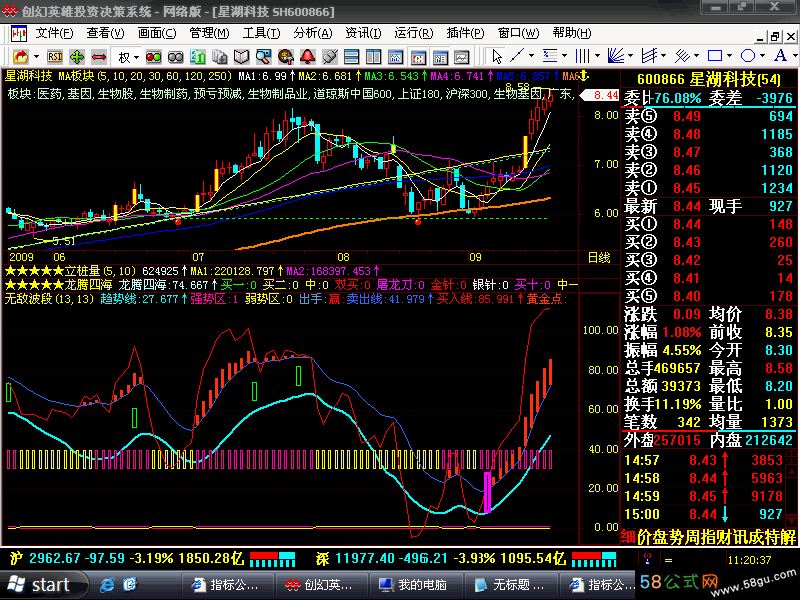
Task: Select the octagon shape drawing tool
Action: point(748,55)
